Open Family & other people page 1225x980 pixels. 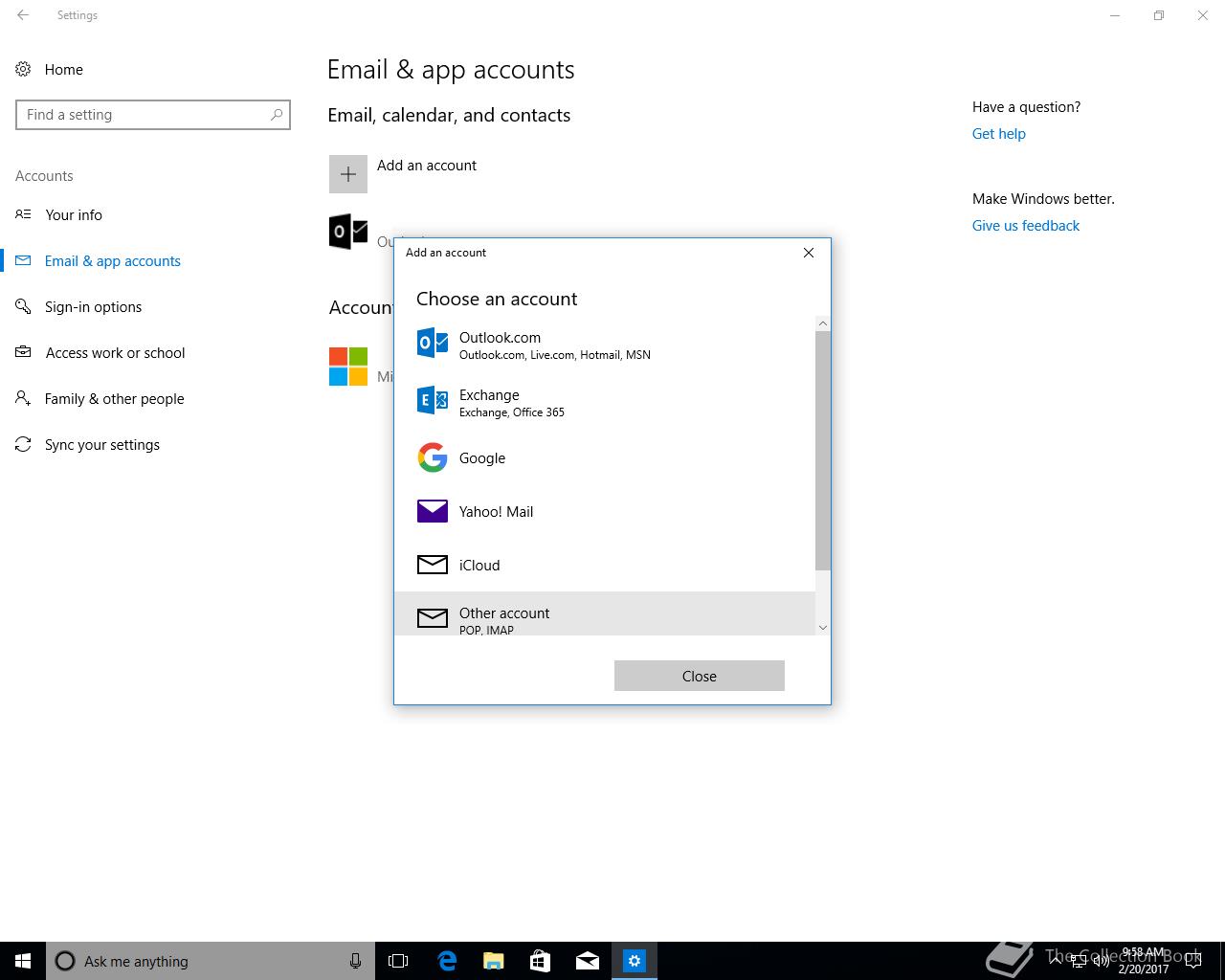coord(115,399)
